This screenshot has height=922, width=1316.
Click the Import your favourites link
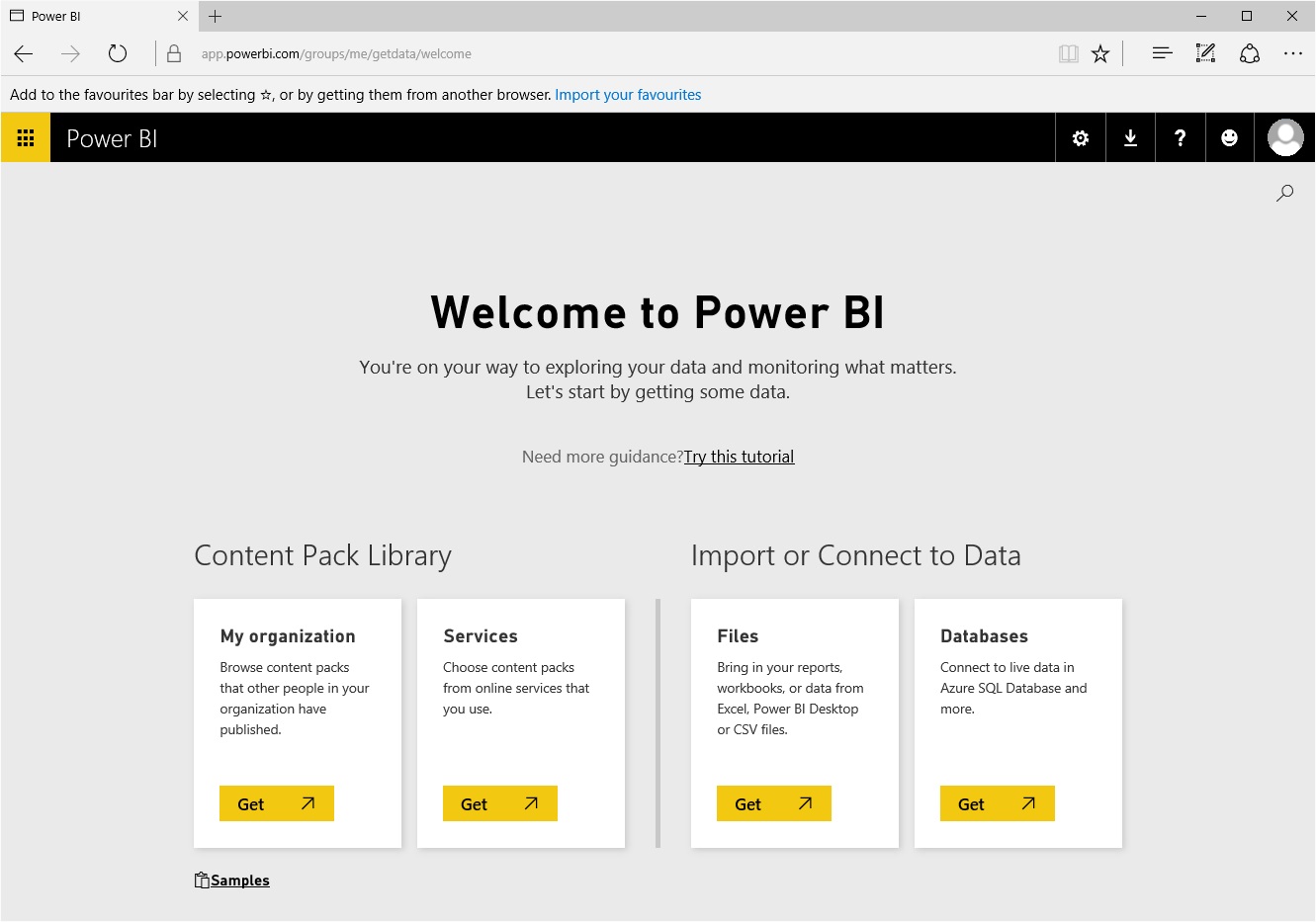pos(628,95)
